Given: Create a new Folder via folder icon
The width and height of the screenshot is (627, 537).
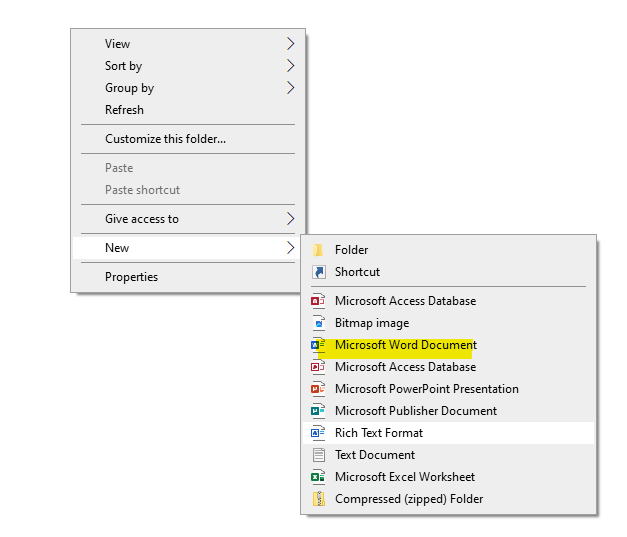Looking at the screenshot, I should [318, 250].
